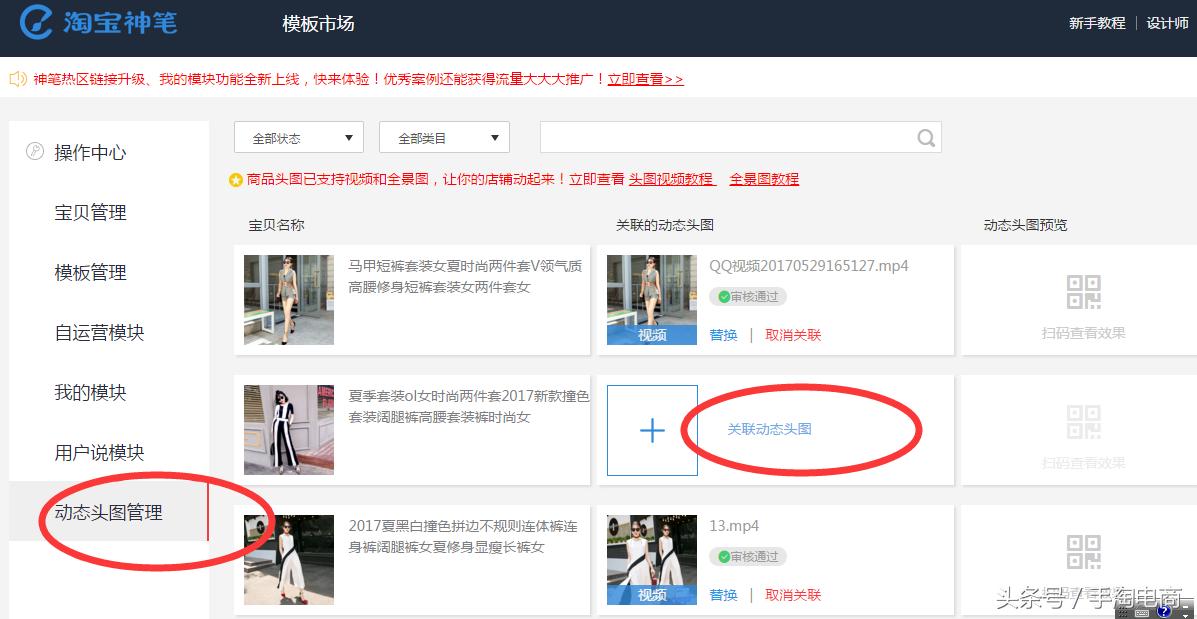Open the 全部状态 dropdown
Image resolution: width=1197 pixels, height=619 pixels.
[x=298, y=137]
